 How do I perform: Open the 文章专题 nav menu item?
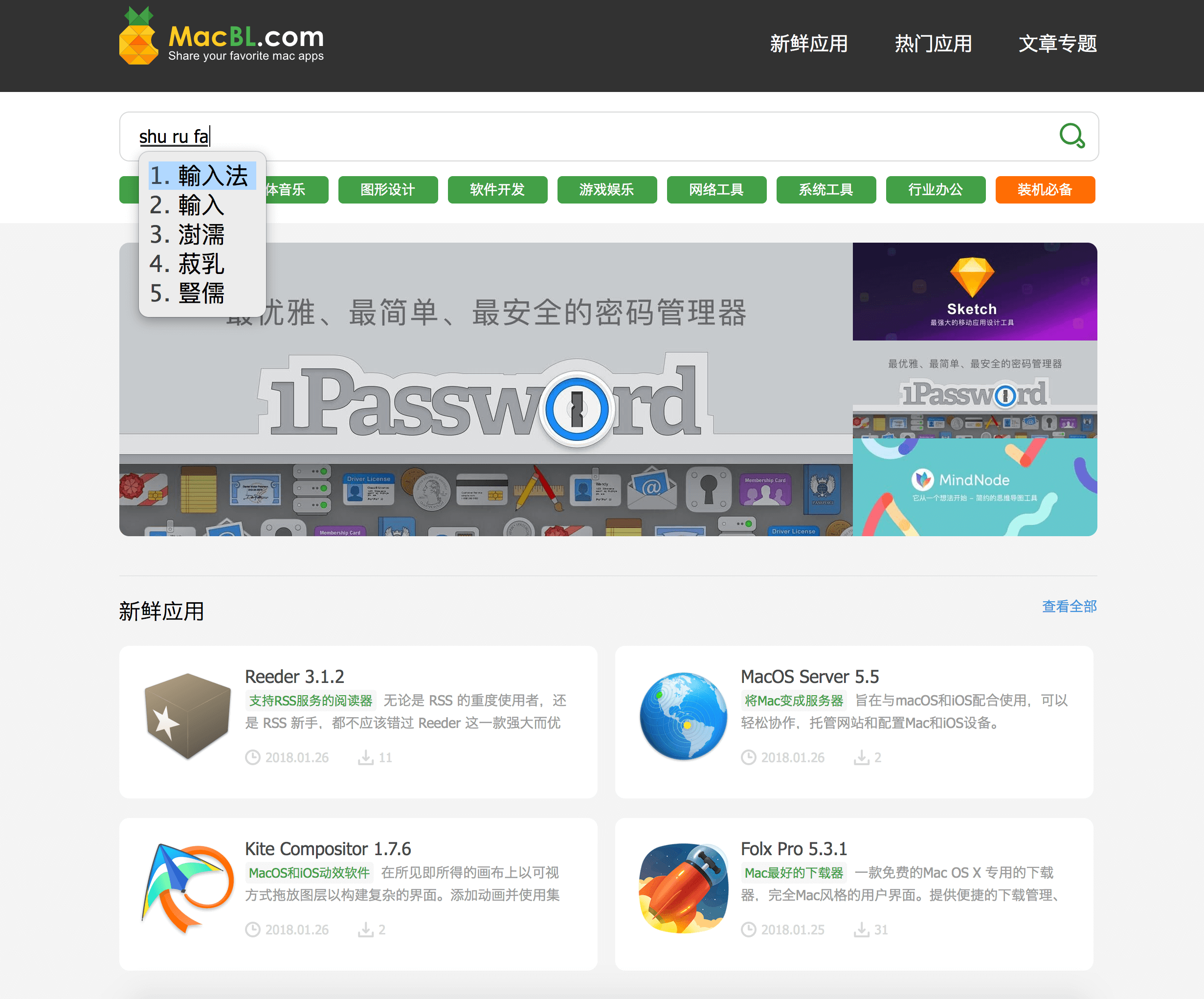1058,44
